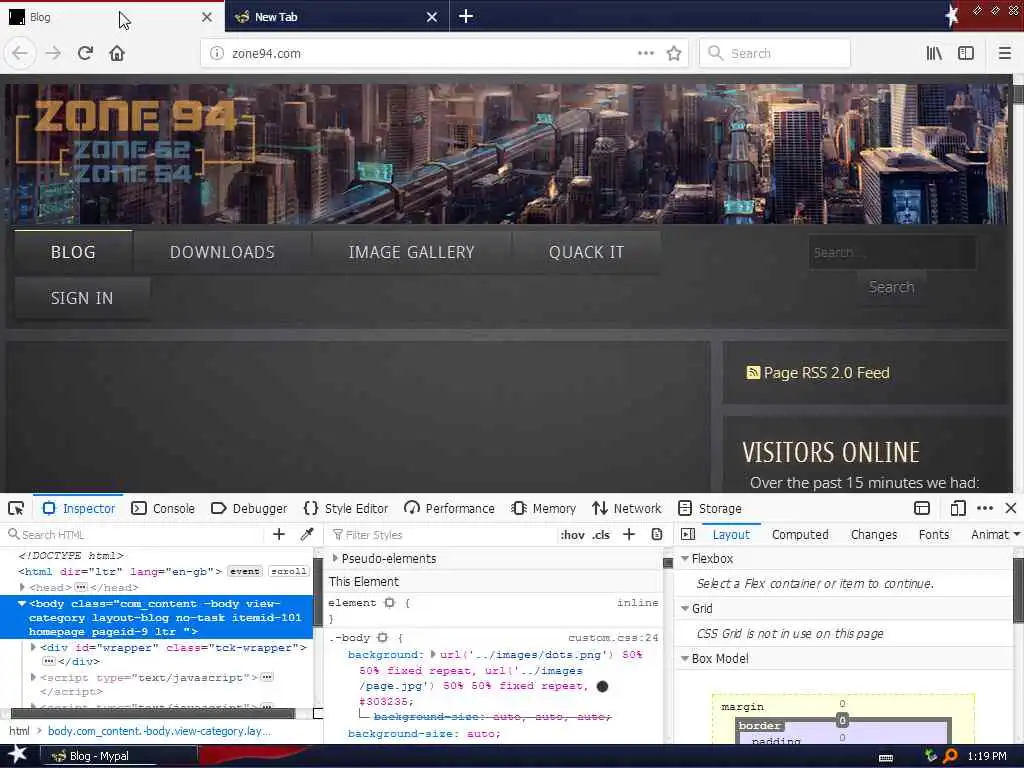This screenshot has width=1024, height=768.
Task: Click the Filter Styles field
Action: [x=441, y=534]
